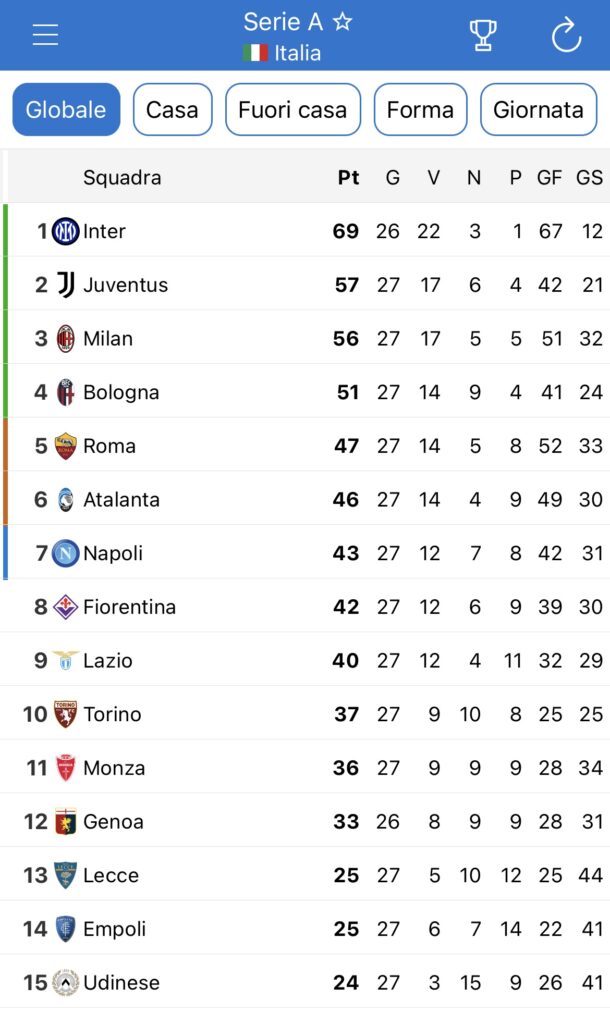Viewport: 610px width, 1024px height.
Task: Sort by Pt column header
Action: point(348,177)
